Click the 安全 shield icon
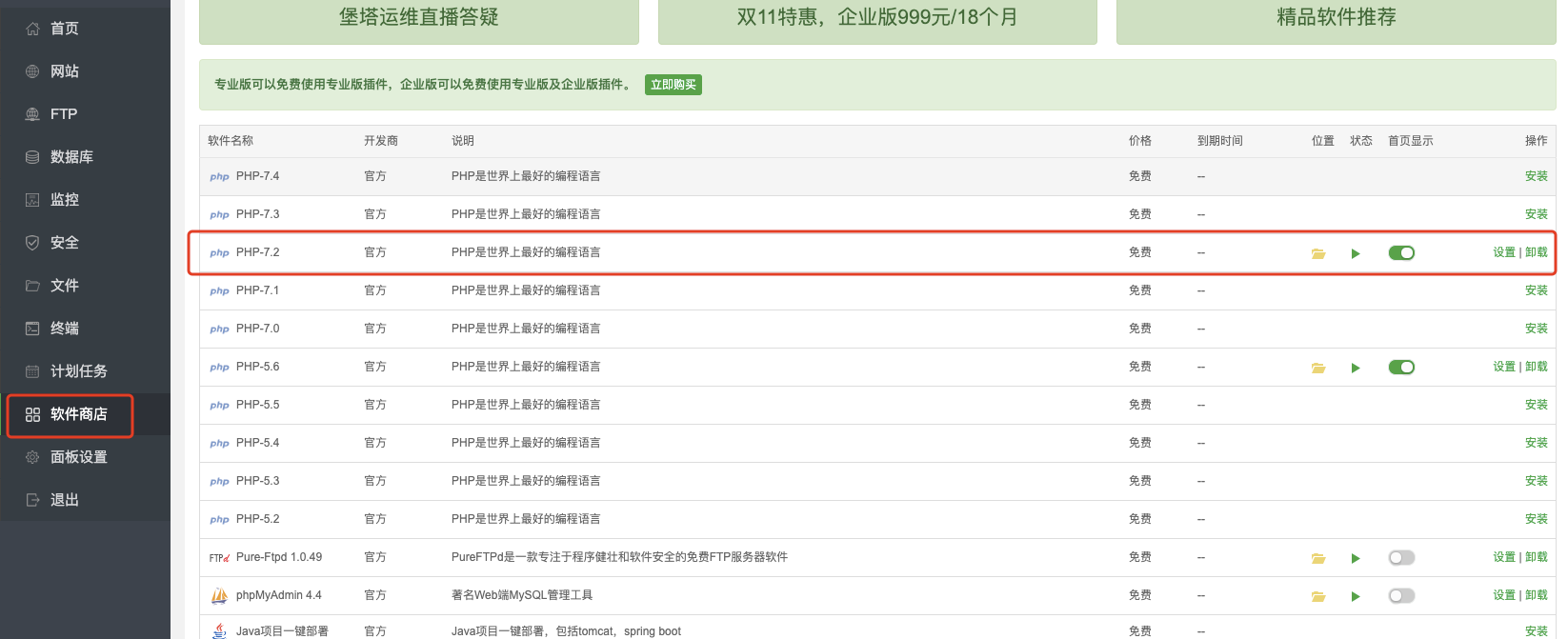The width and height of the screenshot is (1568, 639). (32, 243)
